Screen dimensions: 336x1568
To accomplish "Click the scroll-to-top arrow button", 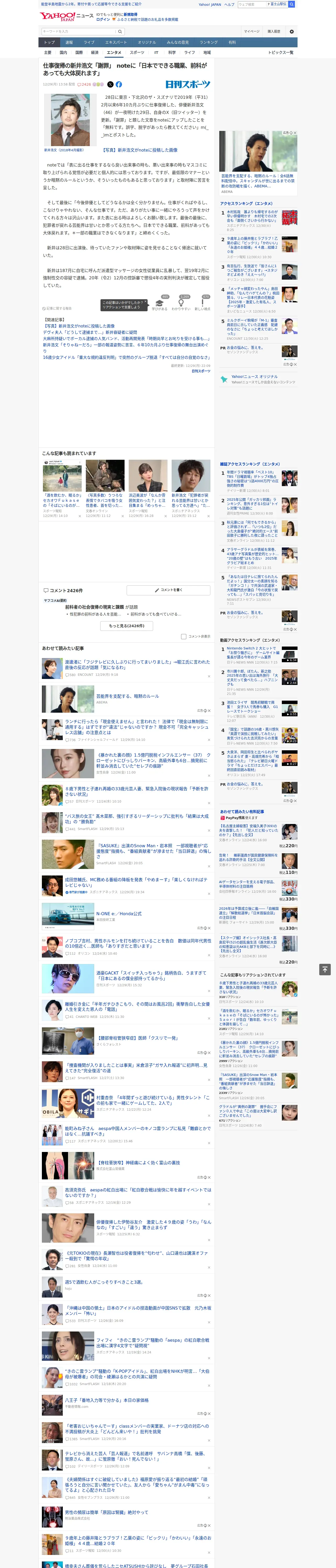I will [x=324, y=969].
